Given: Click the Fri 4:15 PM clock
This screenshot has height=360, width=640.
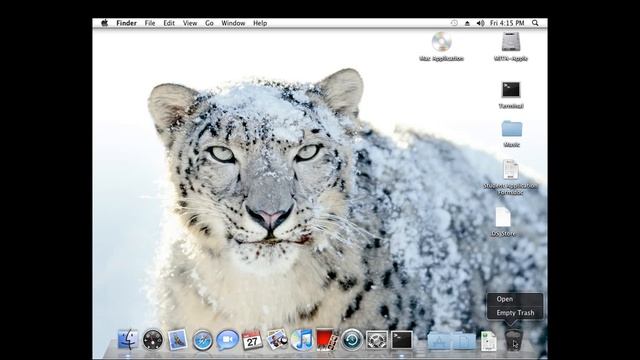Looking at the screenshot, I should click(507, 23).
